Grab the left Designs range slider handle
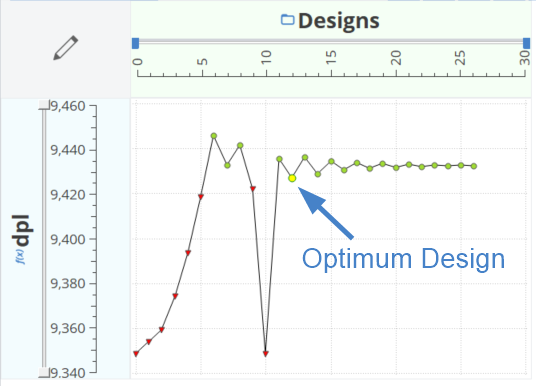The height and width of the screenshot is (386, 536). coord(135,43)
